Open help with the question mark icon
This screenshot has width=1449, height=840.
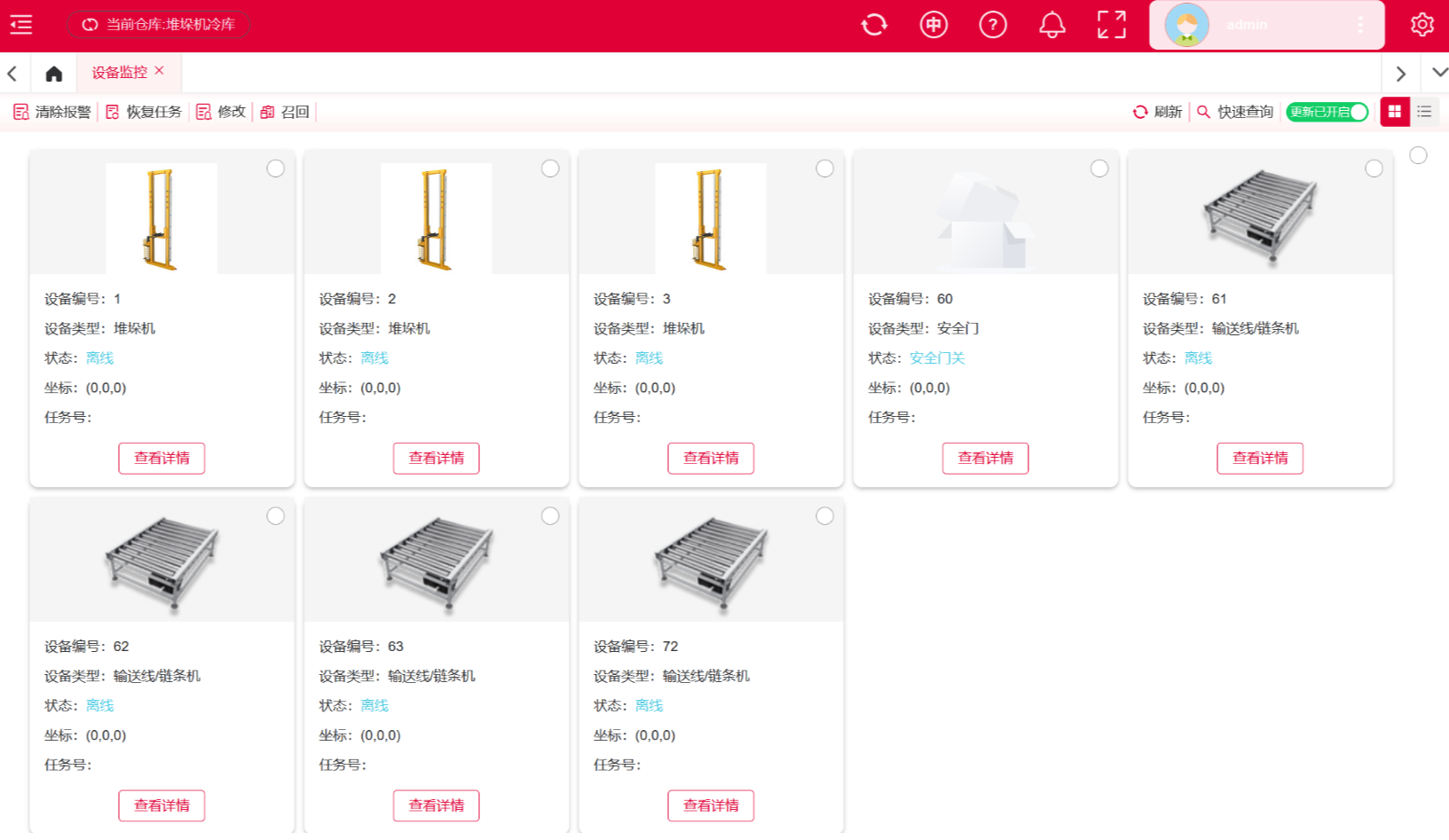pyautogui.click(x=992, y=25)
